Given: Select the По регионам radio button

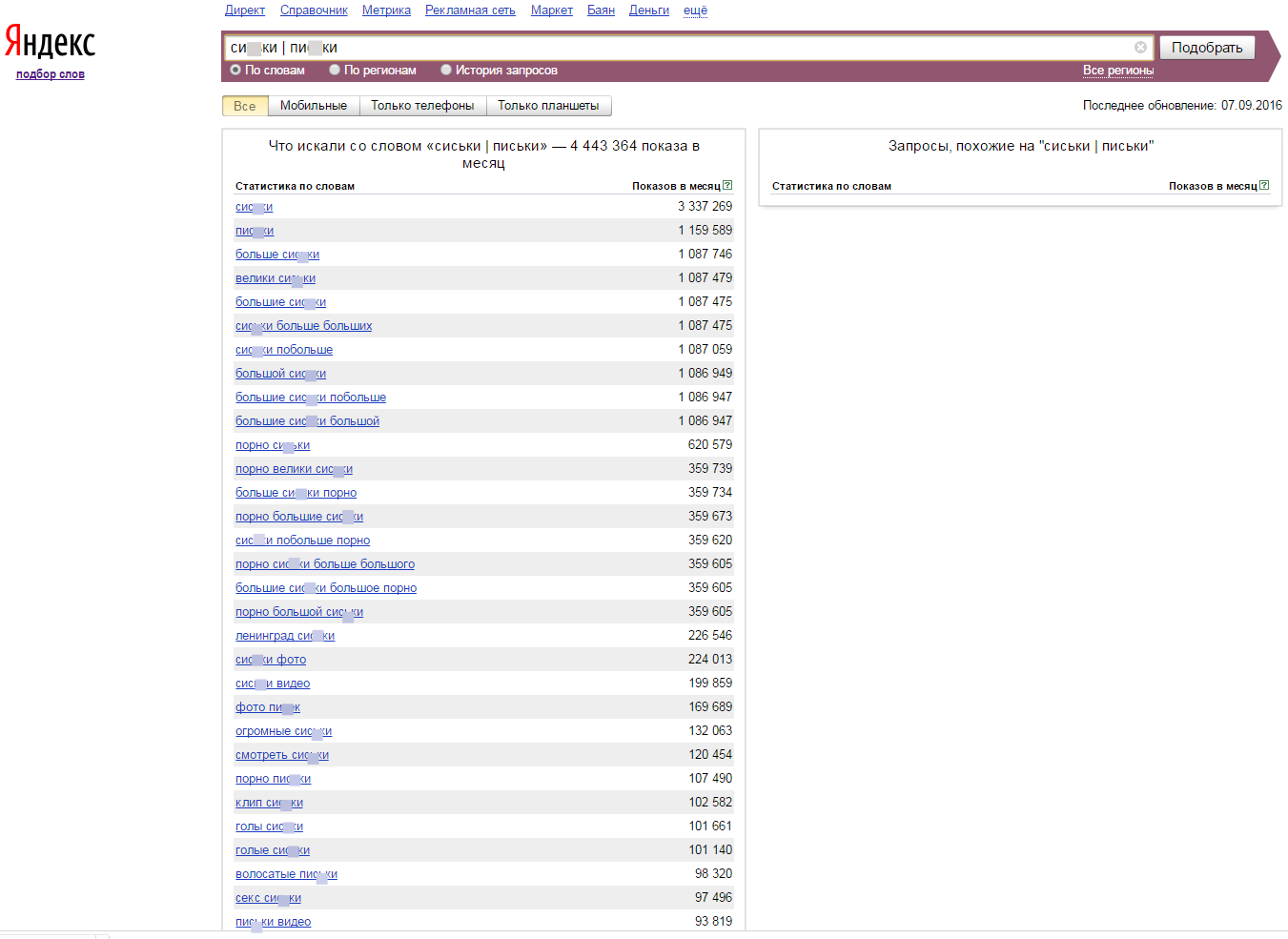Looking at the screenshot, I should [335, 70].
